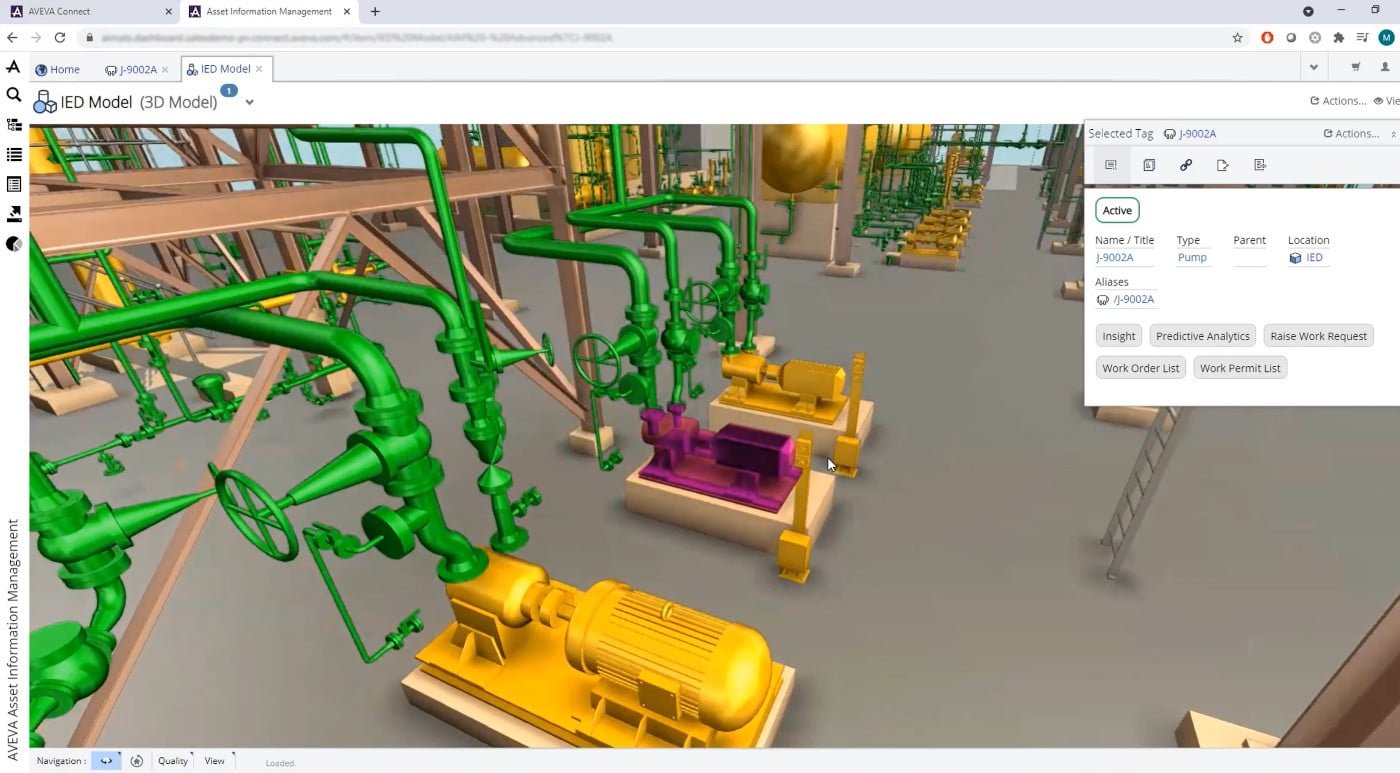
Task: Open the hierarchy tree icon in sidebar
Action: point(14,125)
